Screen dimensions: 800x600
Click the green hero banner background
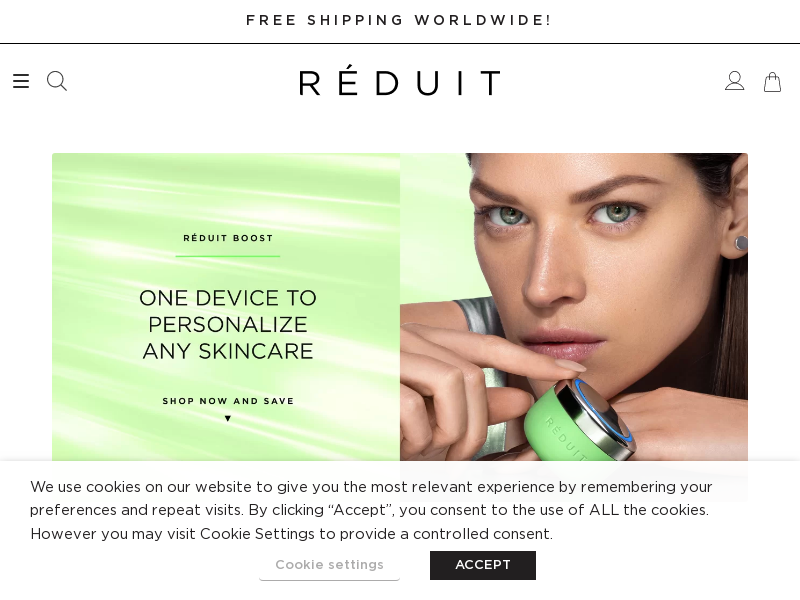click(226, 307)
